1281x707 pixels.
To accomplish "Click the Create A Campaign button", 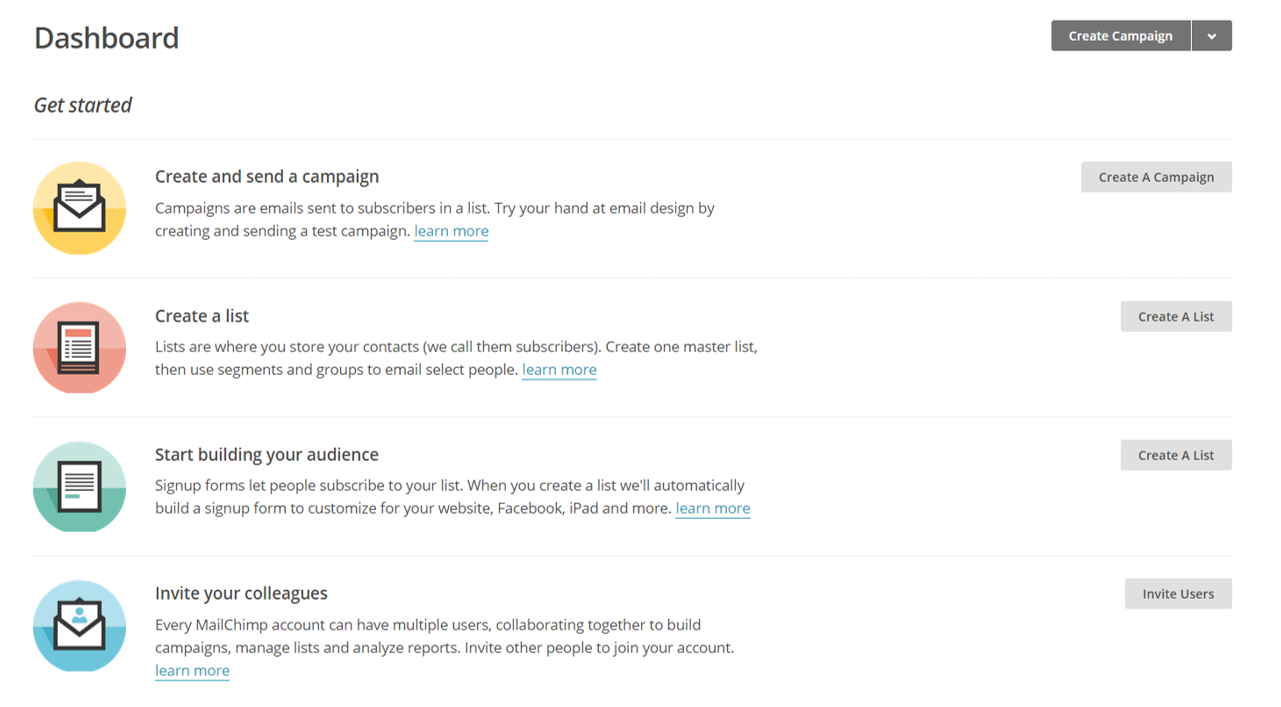I will click(x=1157, y=177).
